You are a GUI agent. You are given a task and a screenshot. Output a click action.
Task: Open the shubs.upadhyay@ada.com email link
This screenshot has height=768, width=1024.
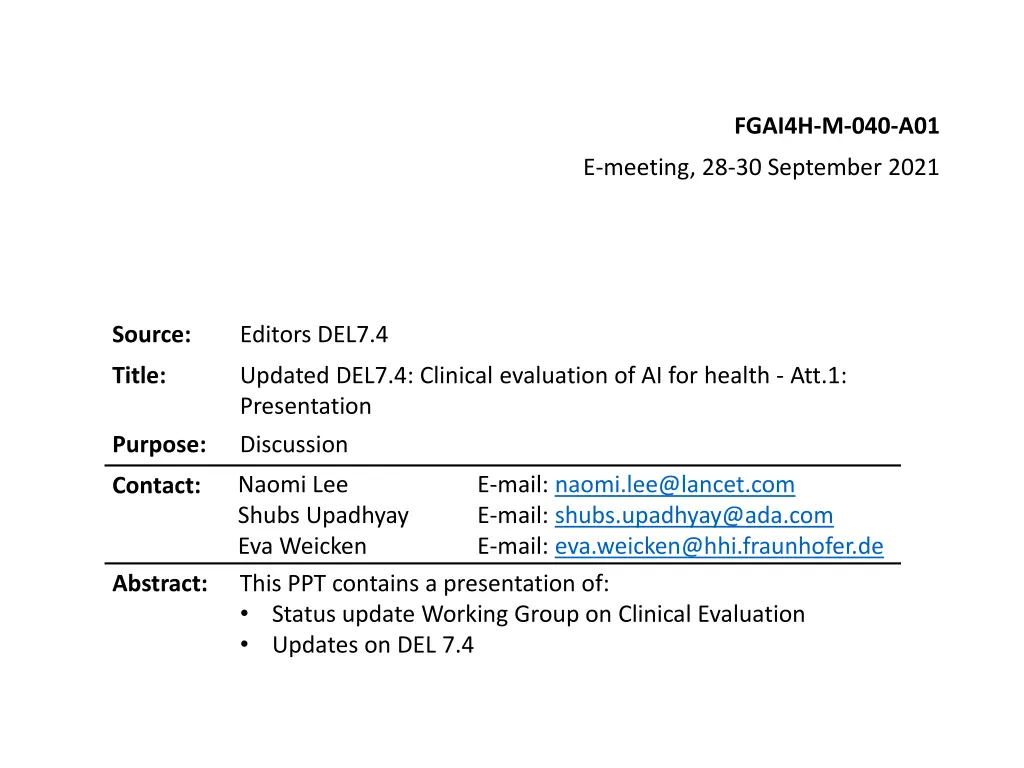point(694,515)
